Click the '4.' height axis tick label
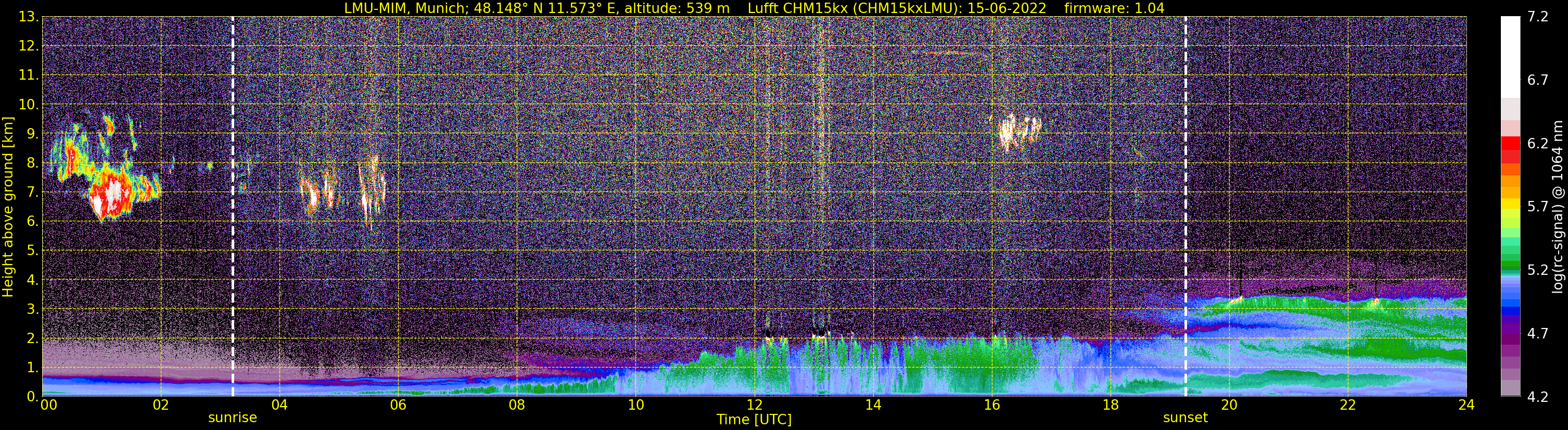The width and height of the screenshot is (1568, 430). [x=33, y=280]
